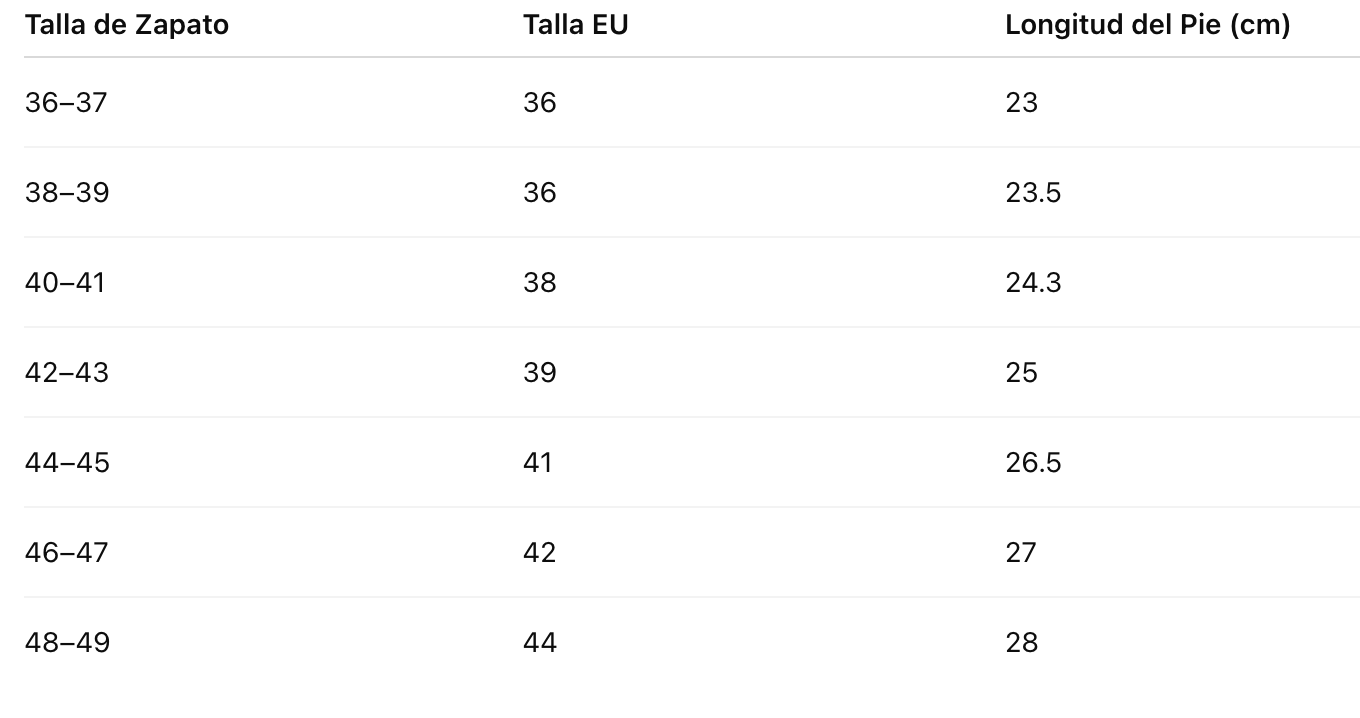The height and width of the screenshot is (718, 1360).
Task: Click EU size 44 cell
Action: (540, 643)
